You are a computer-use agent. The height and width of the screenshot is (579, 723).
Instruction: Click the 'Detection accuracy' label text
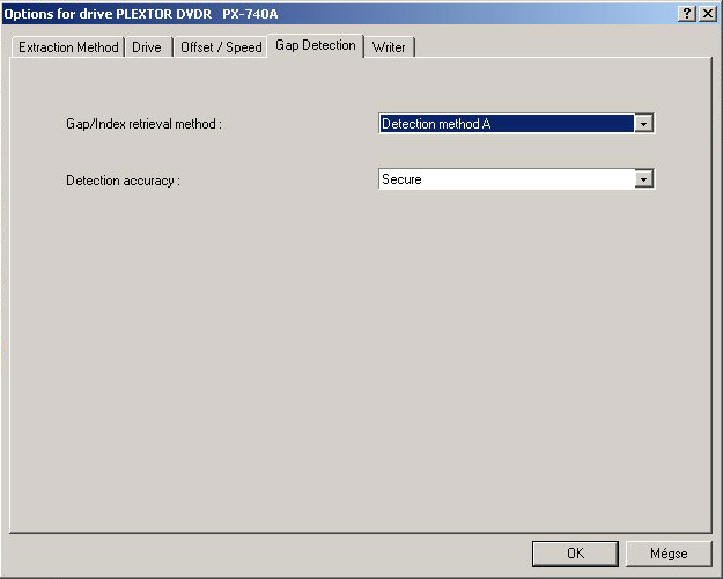[x=123, y=181]
